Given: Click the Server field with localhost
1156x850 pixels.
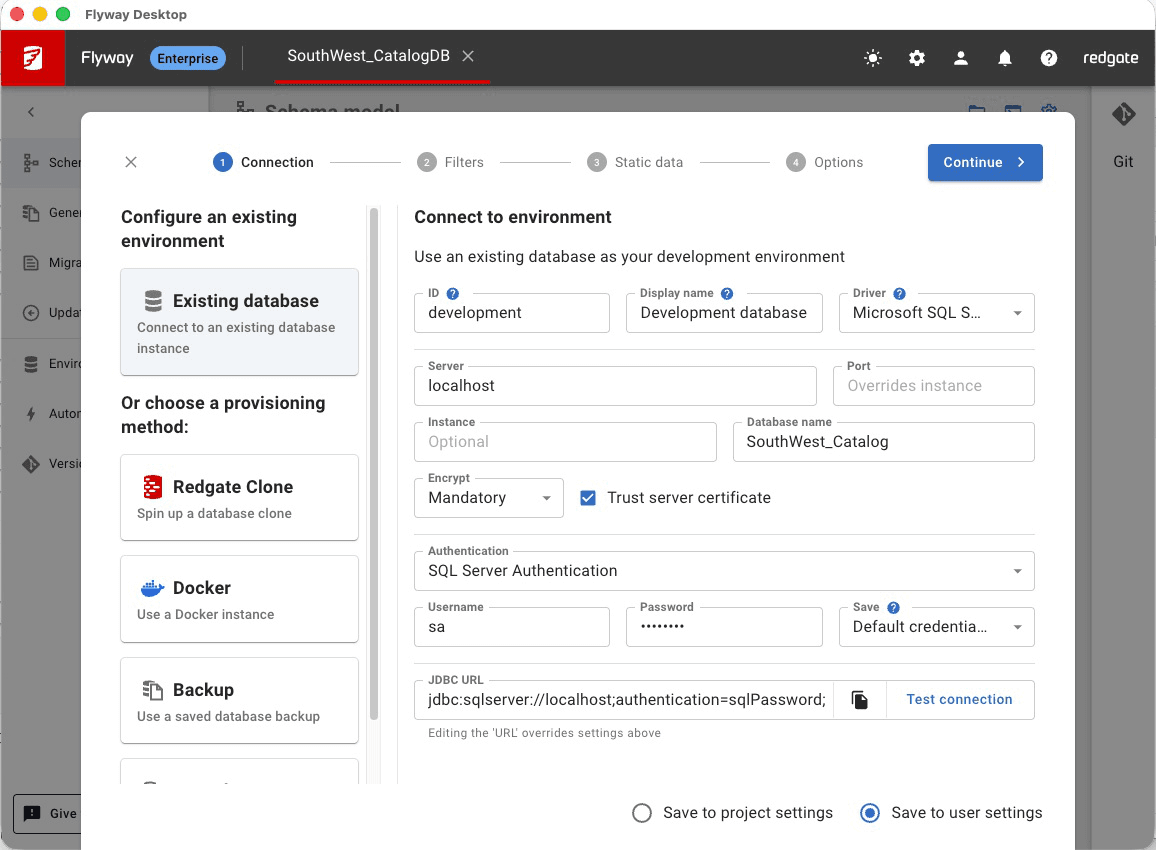Looking at the screenshot, I should [x=615, y=386].
